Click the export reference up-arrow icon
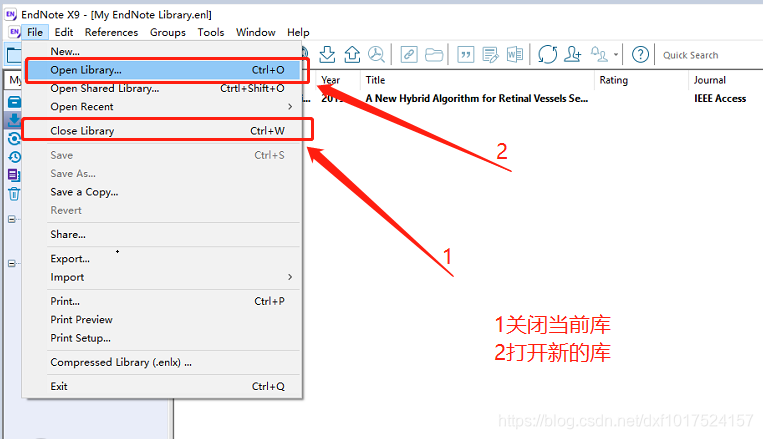 click(352, 55)
